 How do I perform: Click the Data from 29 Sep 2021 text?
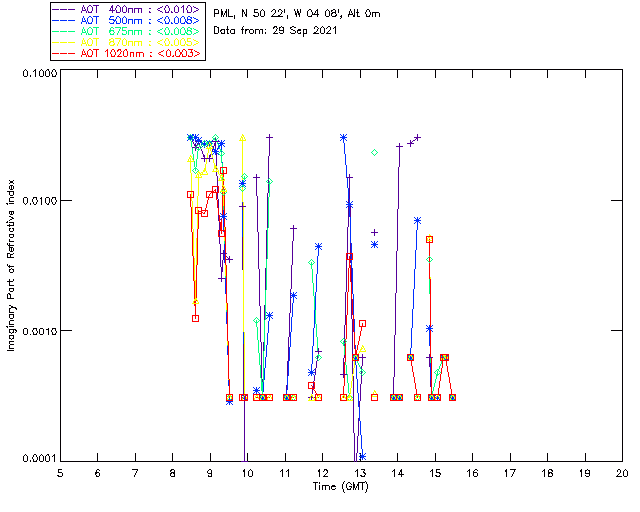(275, 31)
